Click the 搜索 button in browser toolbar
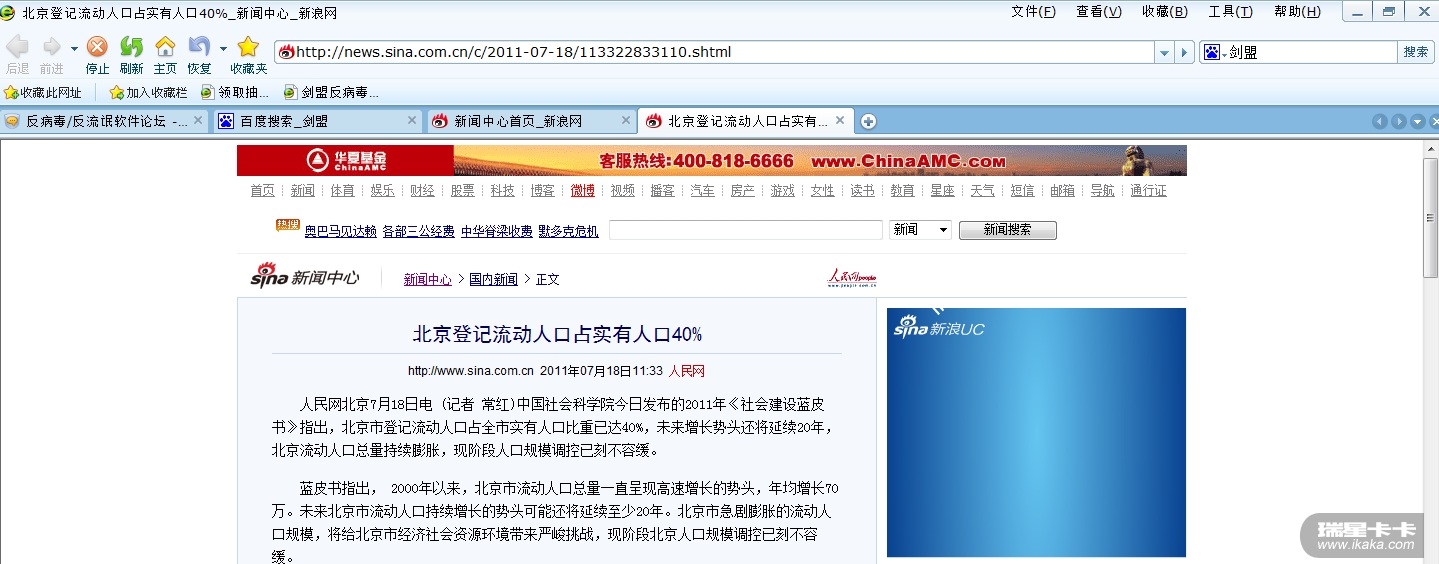 [1416, 52]
